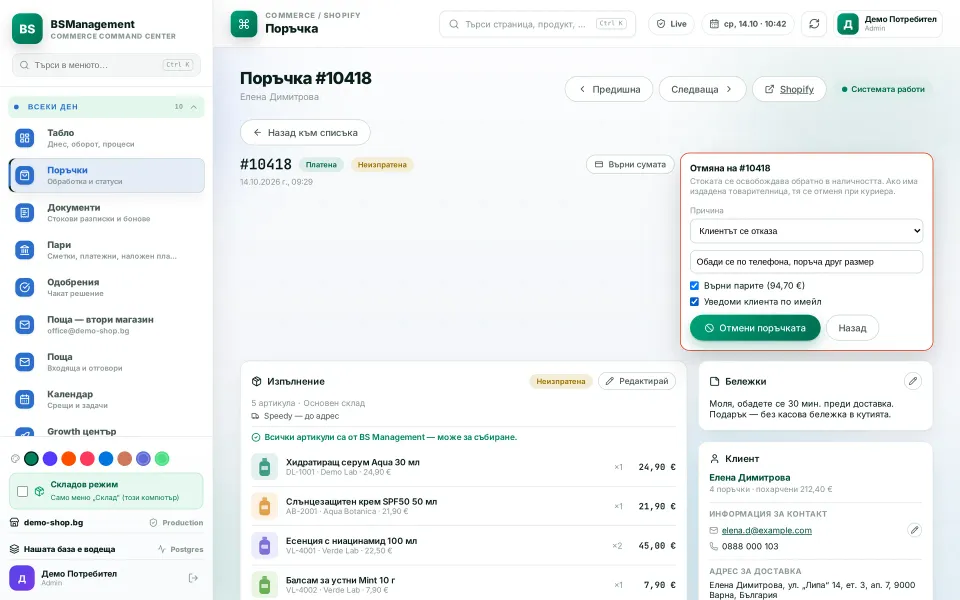Select the dark green theme color swatch
Image resolution: width=960 pixels, height=600 pixels.
31,459
